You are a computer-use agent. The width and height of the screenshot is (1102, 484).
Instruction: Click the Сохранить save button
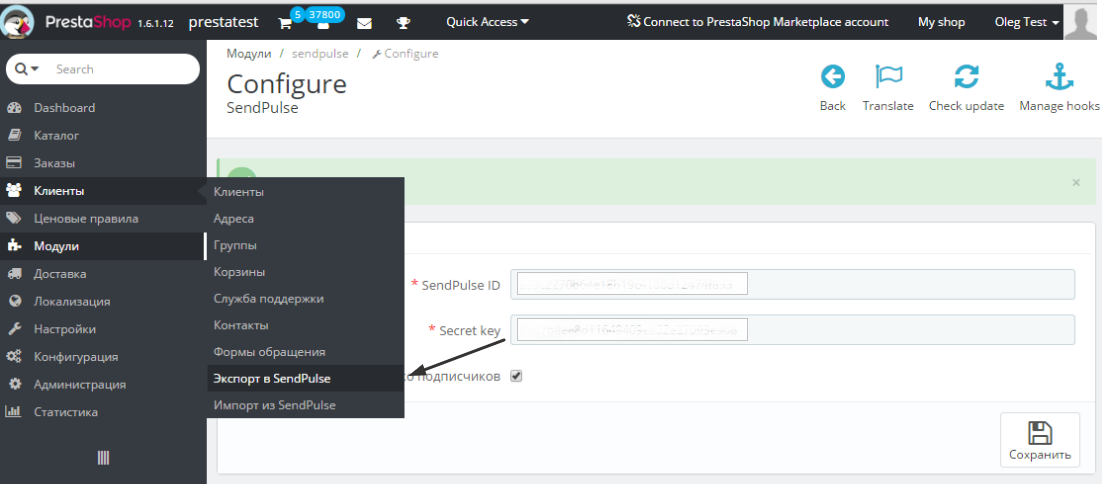point(1039,440)
